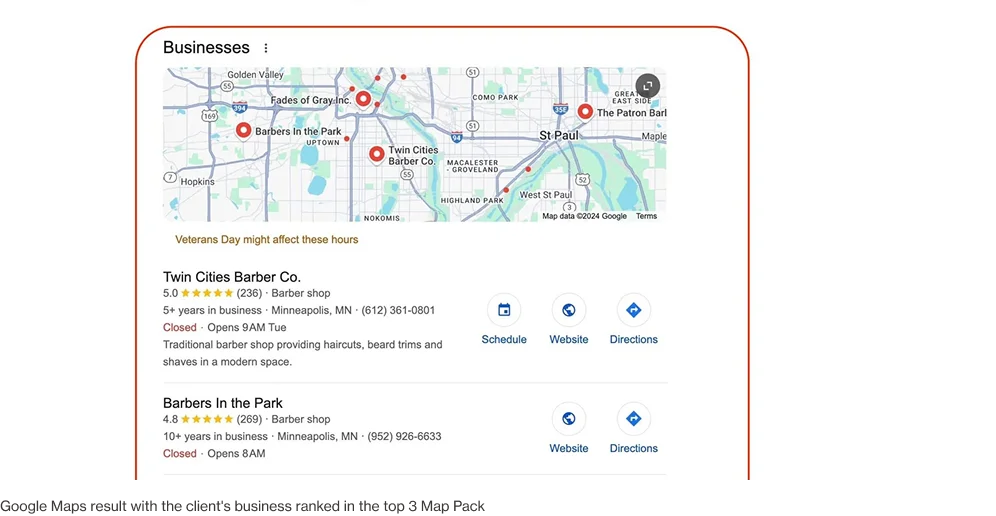Click the UPTOWN map label
The width and height of the screenshot is (996, 516).
pos(323,143)
